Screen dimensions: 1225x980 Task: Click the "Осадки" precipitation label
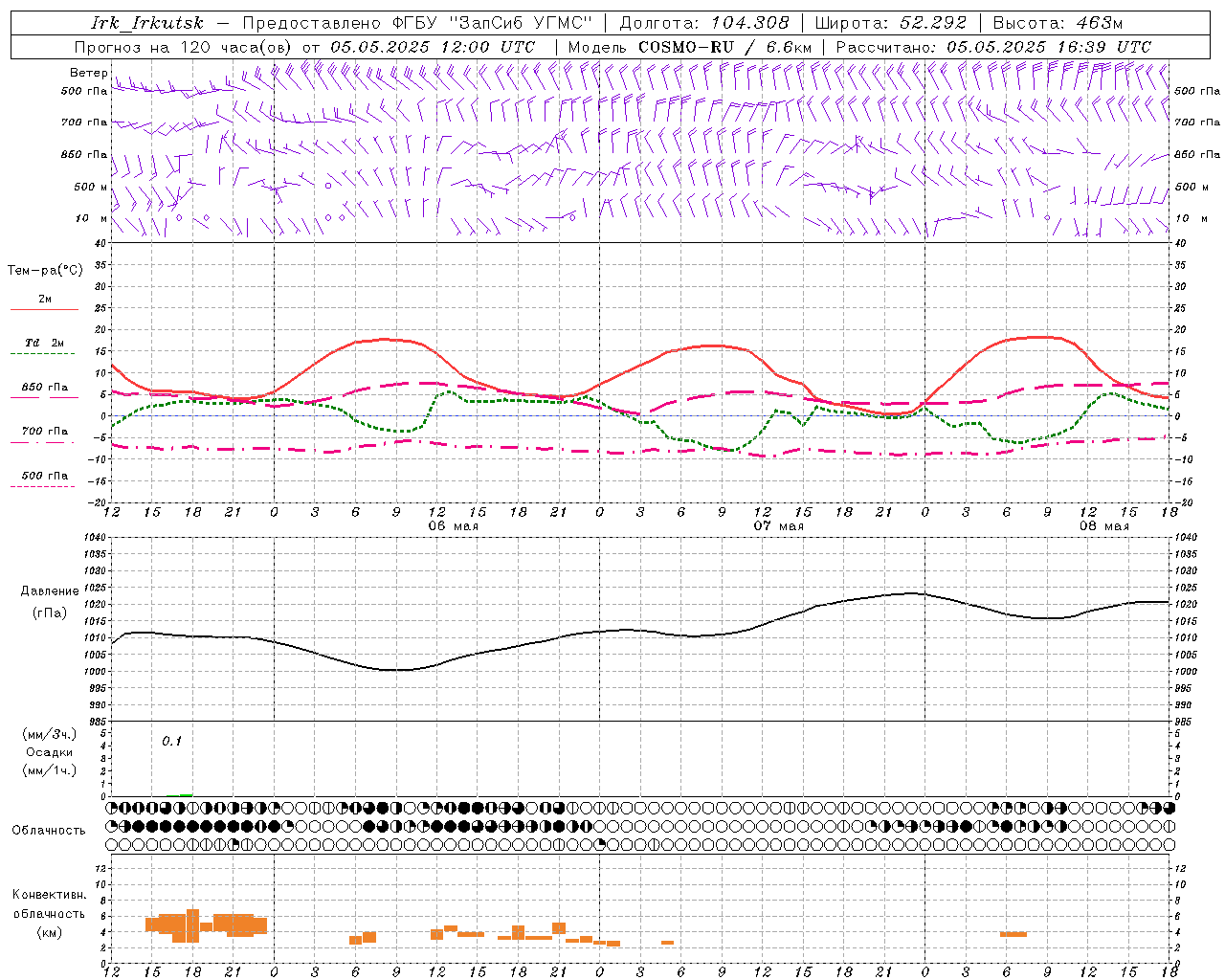(x=50, y=752)
